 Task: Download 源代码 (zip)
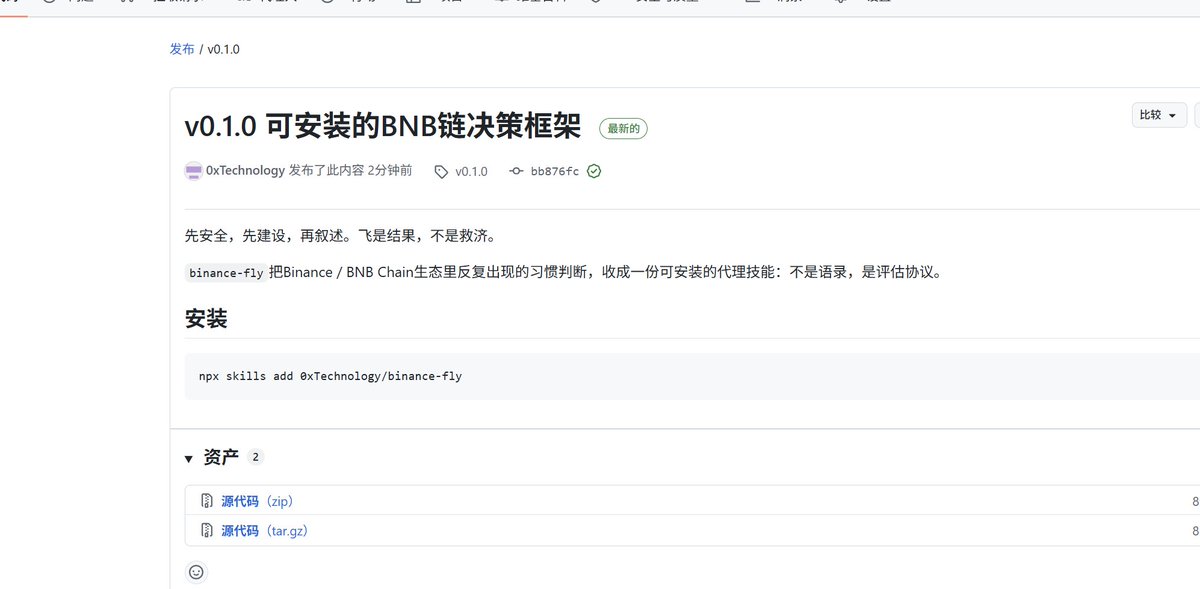pyautogui.click(x=258, y=501)
